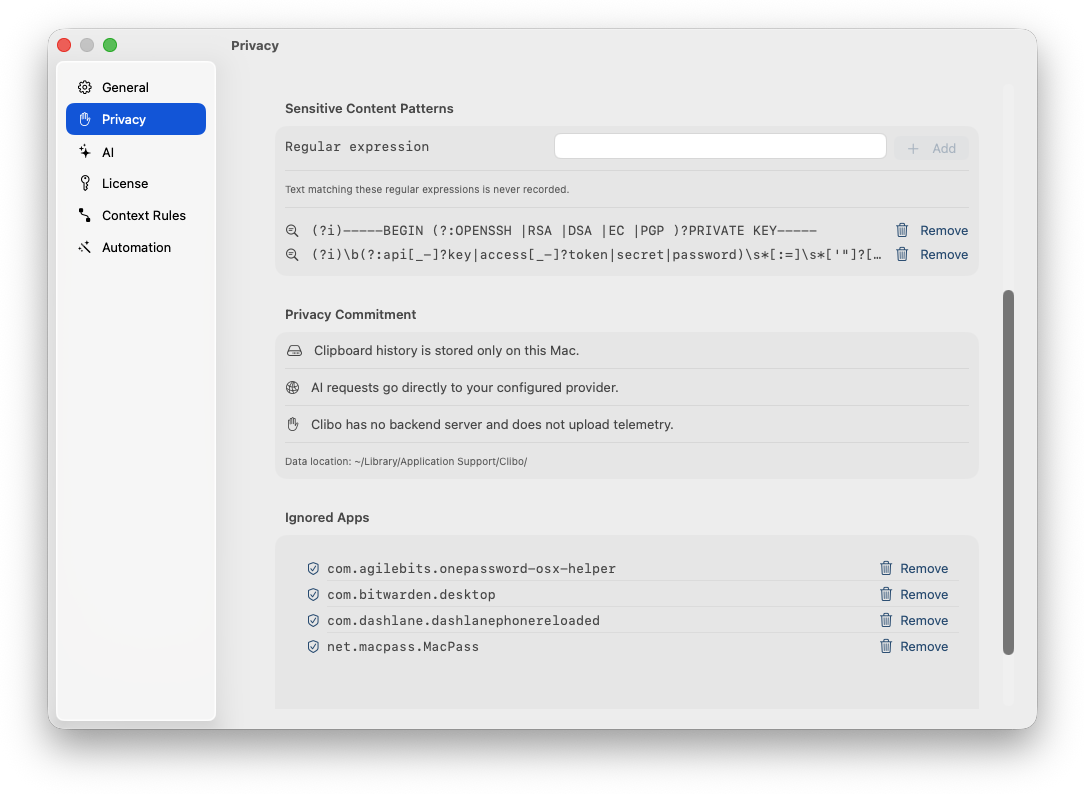Remove net.macpass.MacPass from ignored apps
The image size is (1084, 794).
point(914,647)
